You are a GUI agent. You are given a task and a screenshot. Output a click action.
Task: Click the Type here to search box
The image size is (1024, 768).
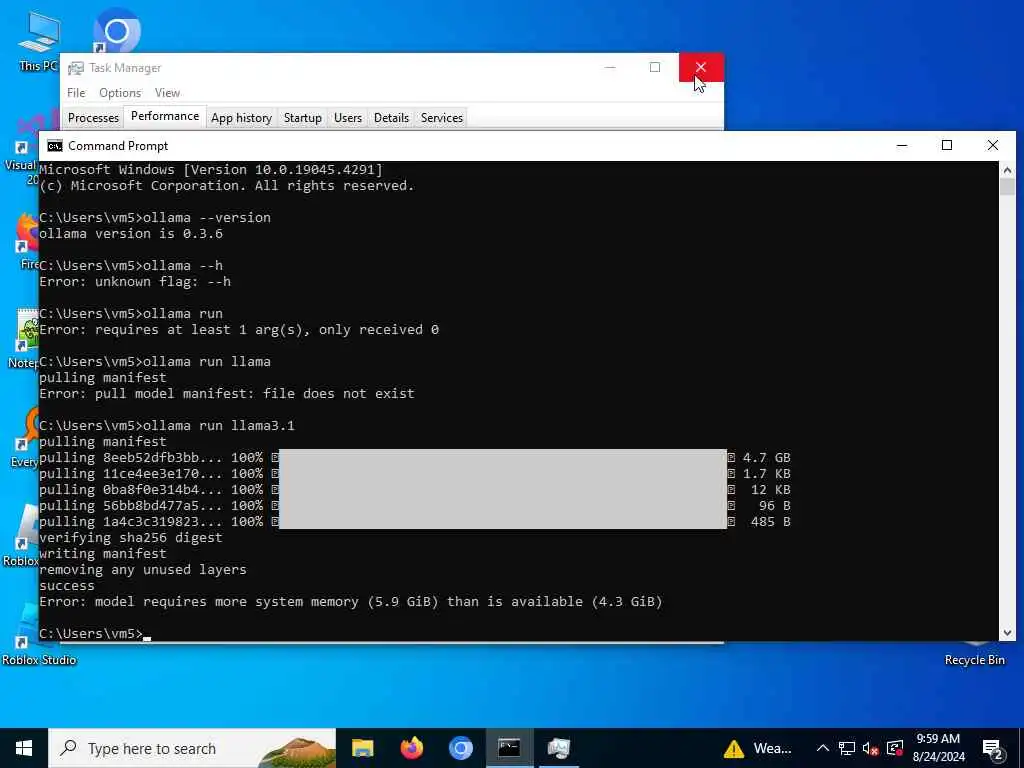(x=192, y=748)
